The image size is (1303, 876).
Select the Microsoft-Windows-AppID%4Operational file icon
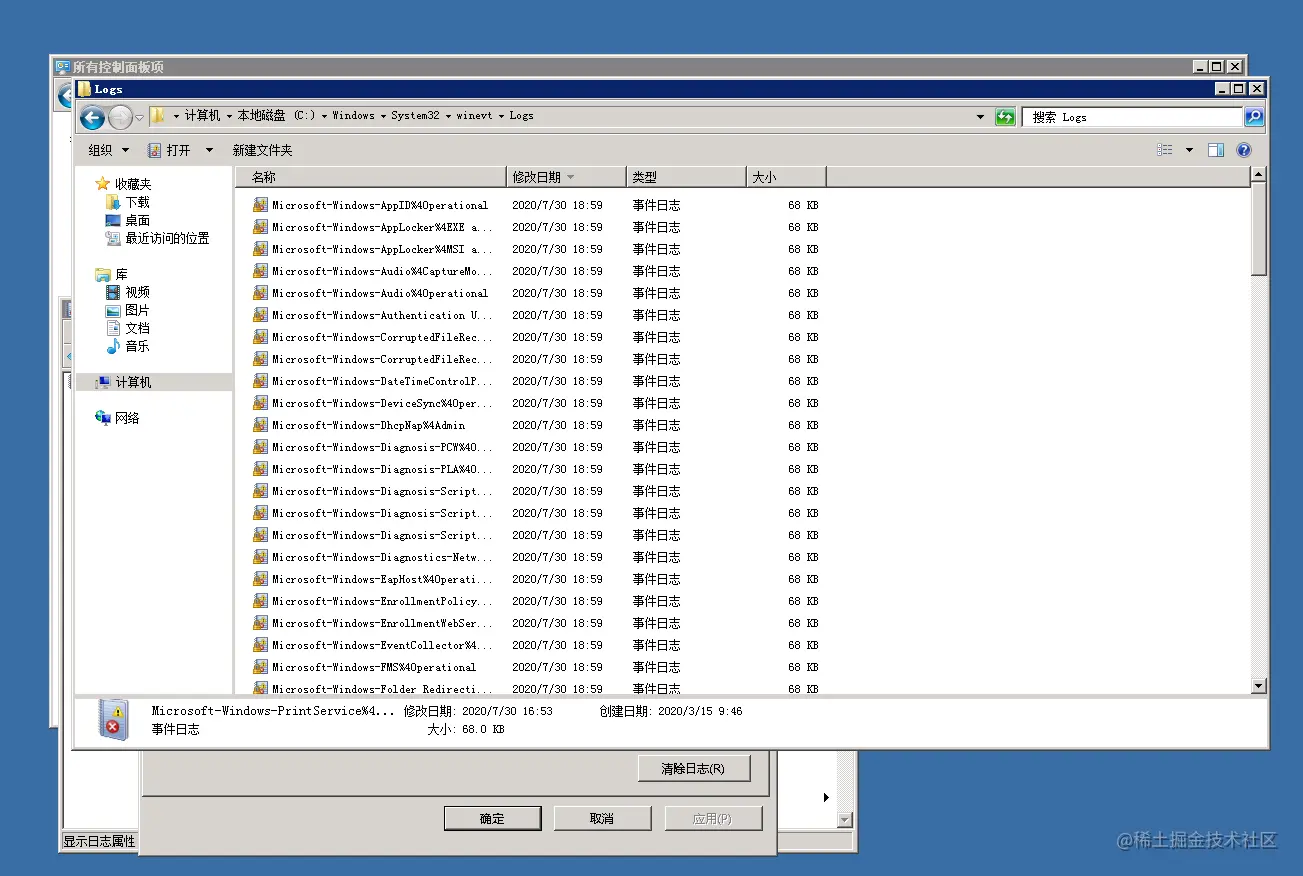coord(260,205)
